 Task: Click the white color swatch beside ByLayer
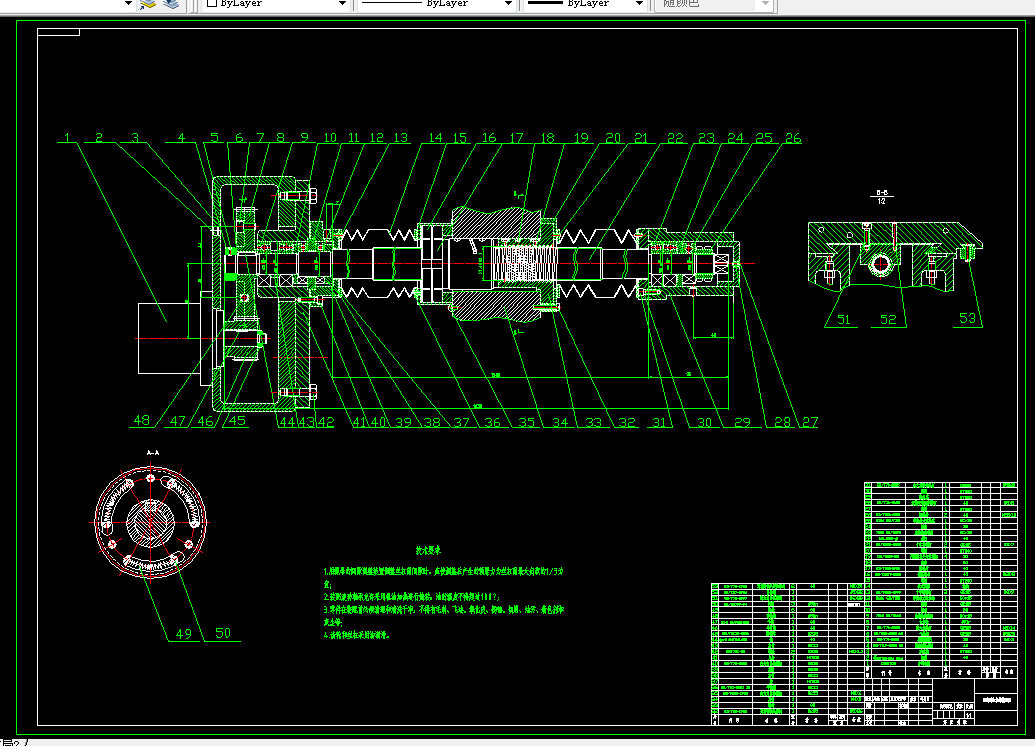[212, 3]
